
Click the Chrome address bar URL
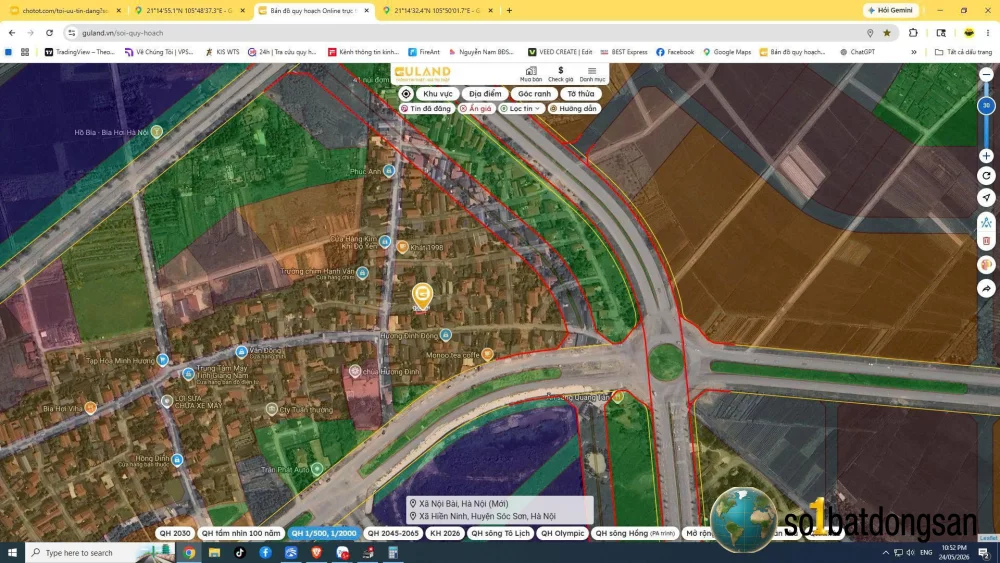point(122,33)
